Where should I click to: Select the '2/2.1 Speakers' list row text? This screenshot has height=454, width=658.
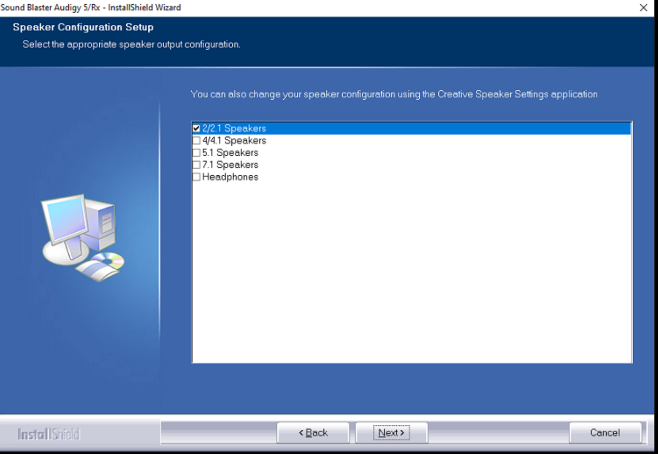pos(234,128)
